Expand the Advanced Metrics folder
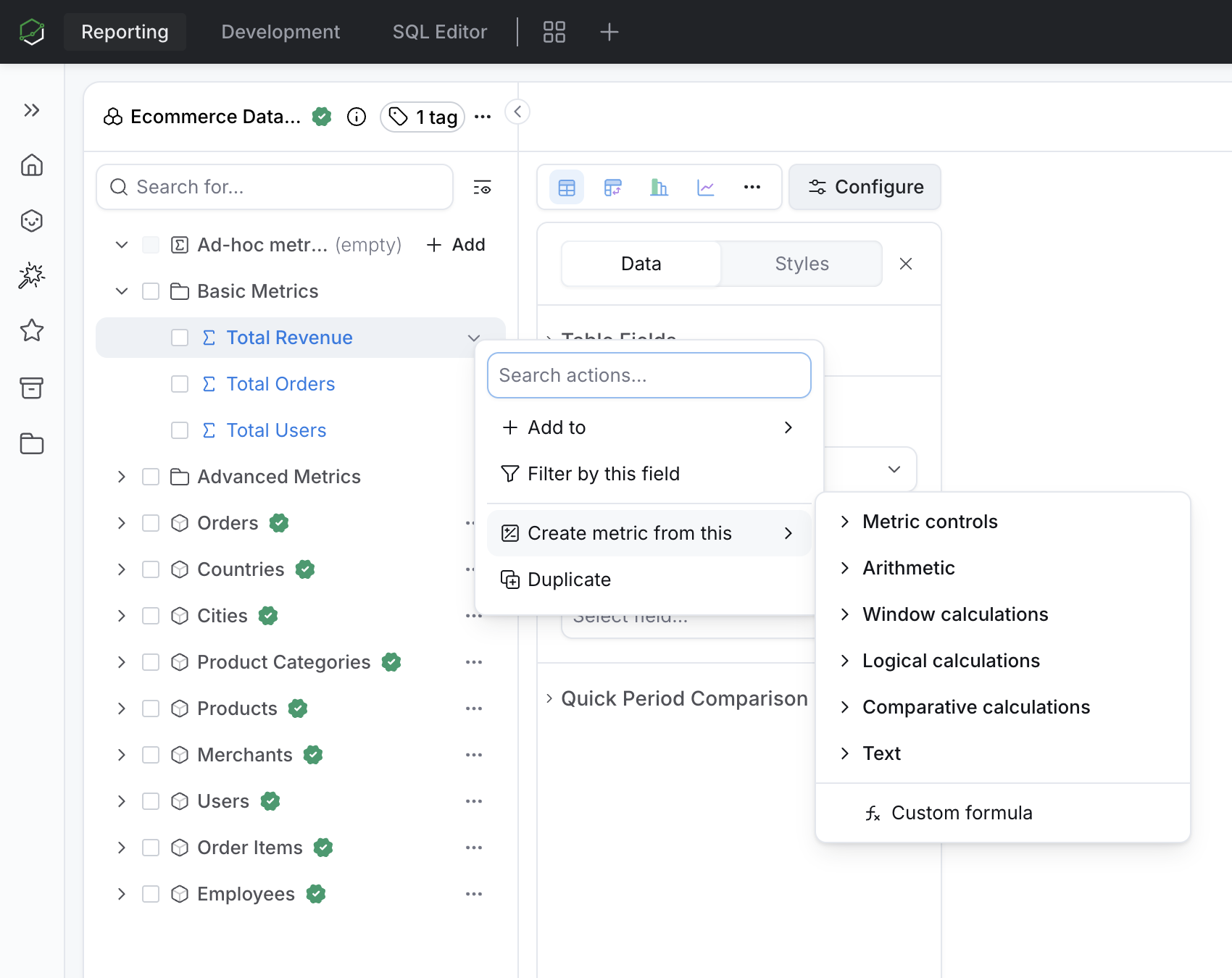The image size is (1232, 978). pos(122,477)
